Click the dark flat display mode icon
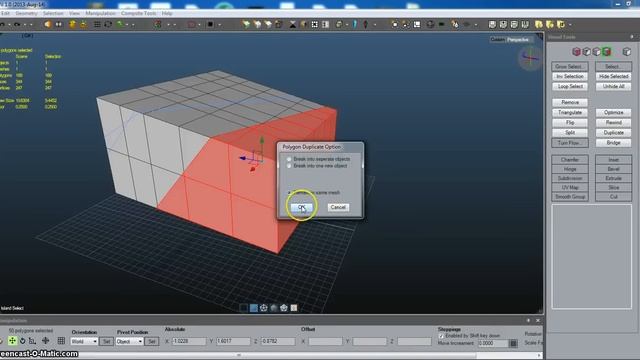The width and height of the screenshot is (640, 360). pyautogui.click(x=244, y=308)
